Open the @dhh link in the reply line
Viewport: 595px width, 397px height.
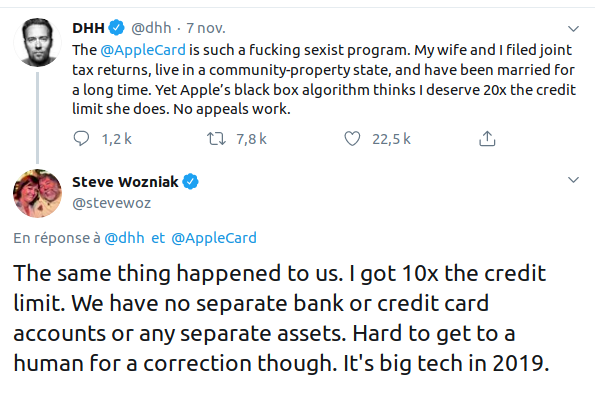124,238
